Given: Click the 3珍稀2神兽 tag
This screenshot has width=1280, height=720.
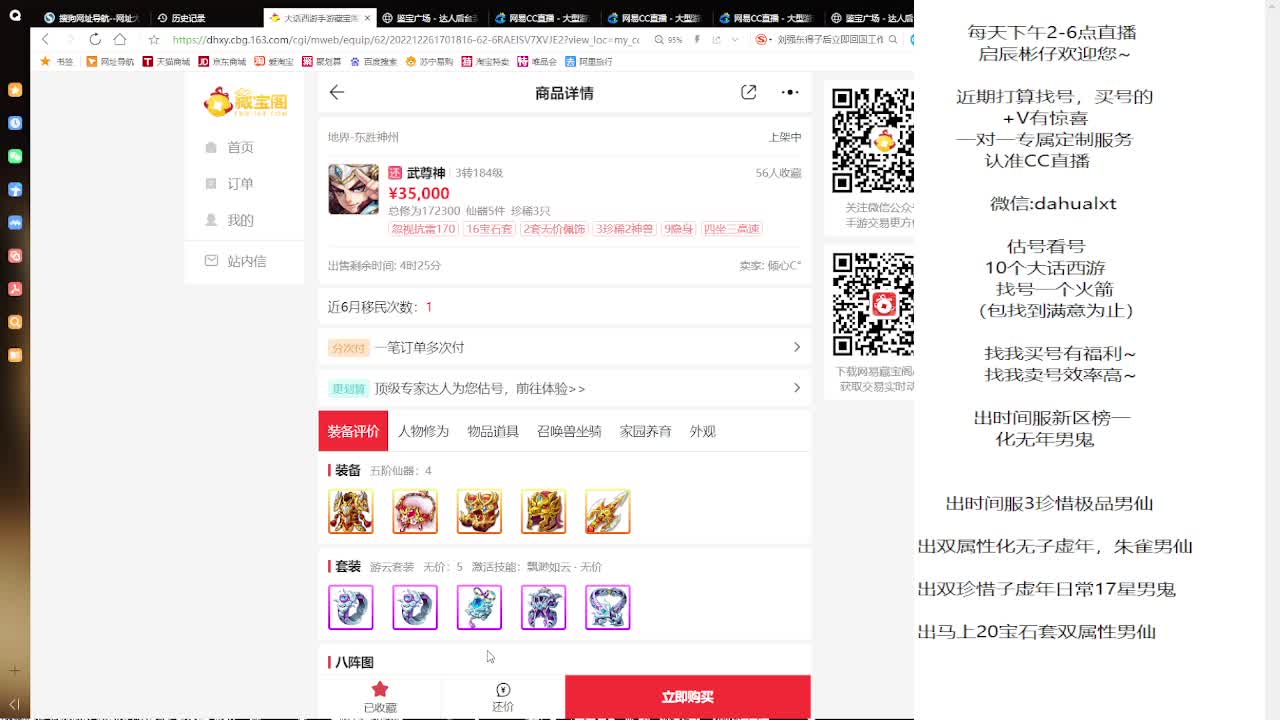Looking at the screenshot, I should pos(624,229).
